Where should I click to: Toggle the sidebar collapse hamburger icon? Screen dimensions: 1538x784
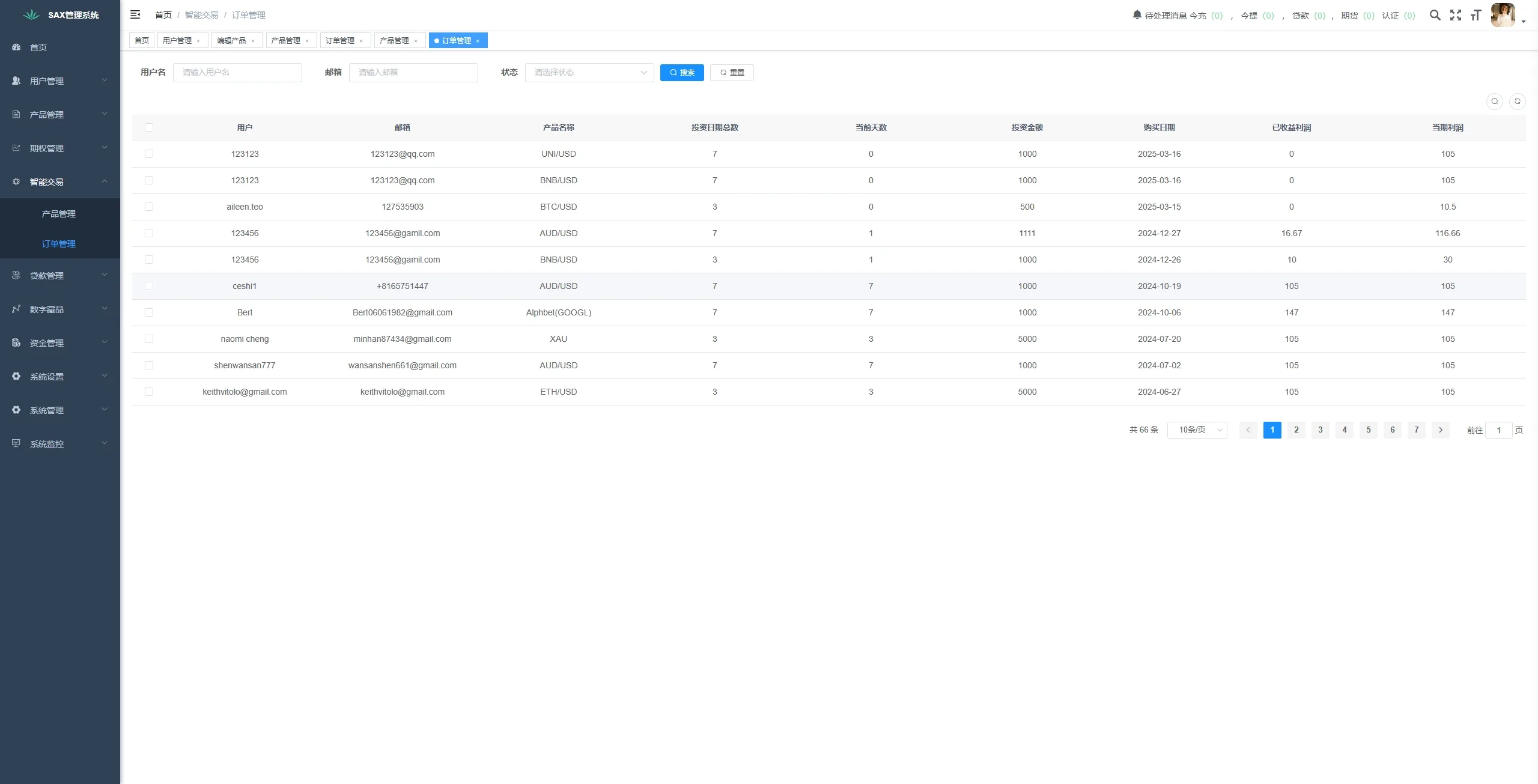[135, 15]
